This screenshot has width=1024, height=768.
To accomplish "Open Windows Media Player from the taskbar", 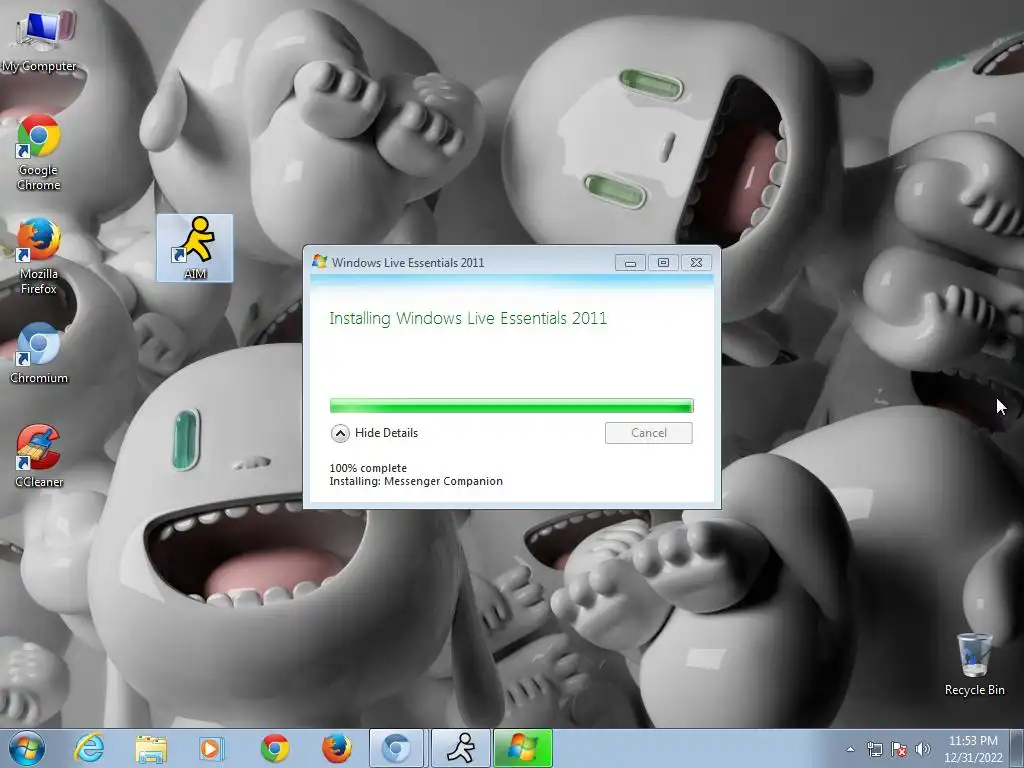I will [212, 748].
